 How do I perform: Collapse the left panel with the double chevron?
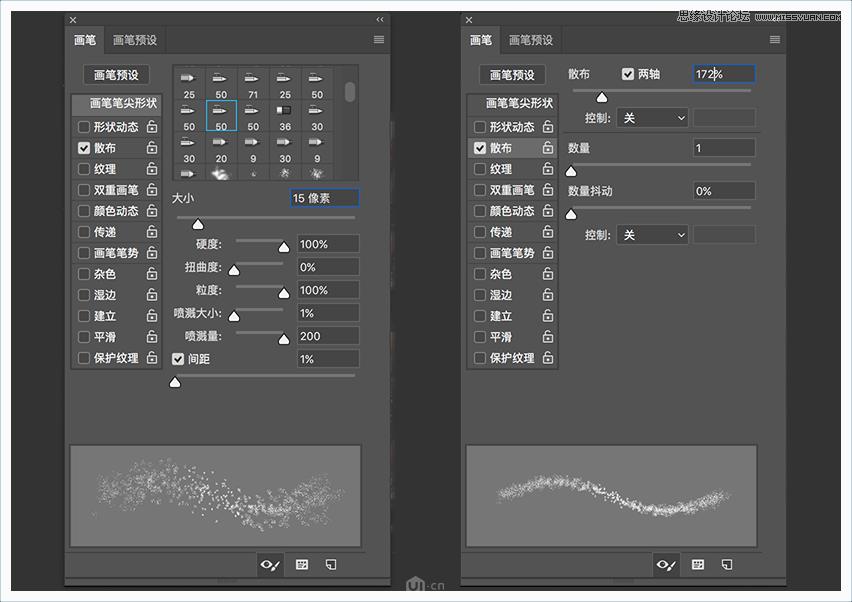click(381, 18)
